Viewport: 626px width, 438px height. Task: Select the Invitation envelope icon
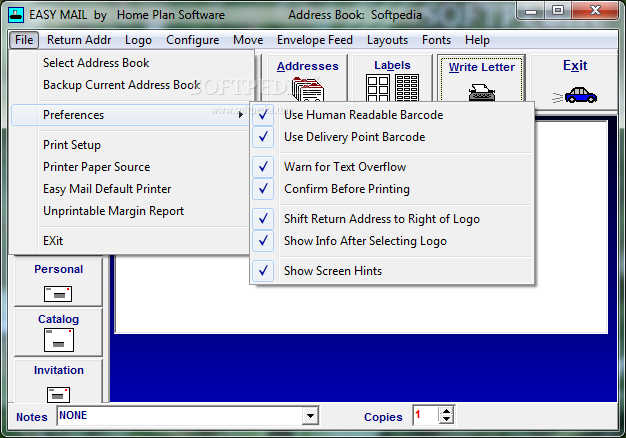(58, 395)
